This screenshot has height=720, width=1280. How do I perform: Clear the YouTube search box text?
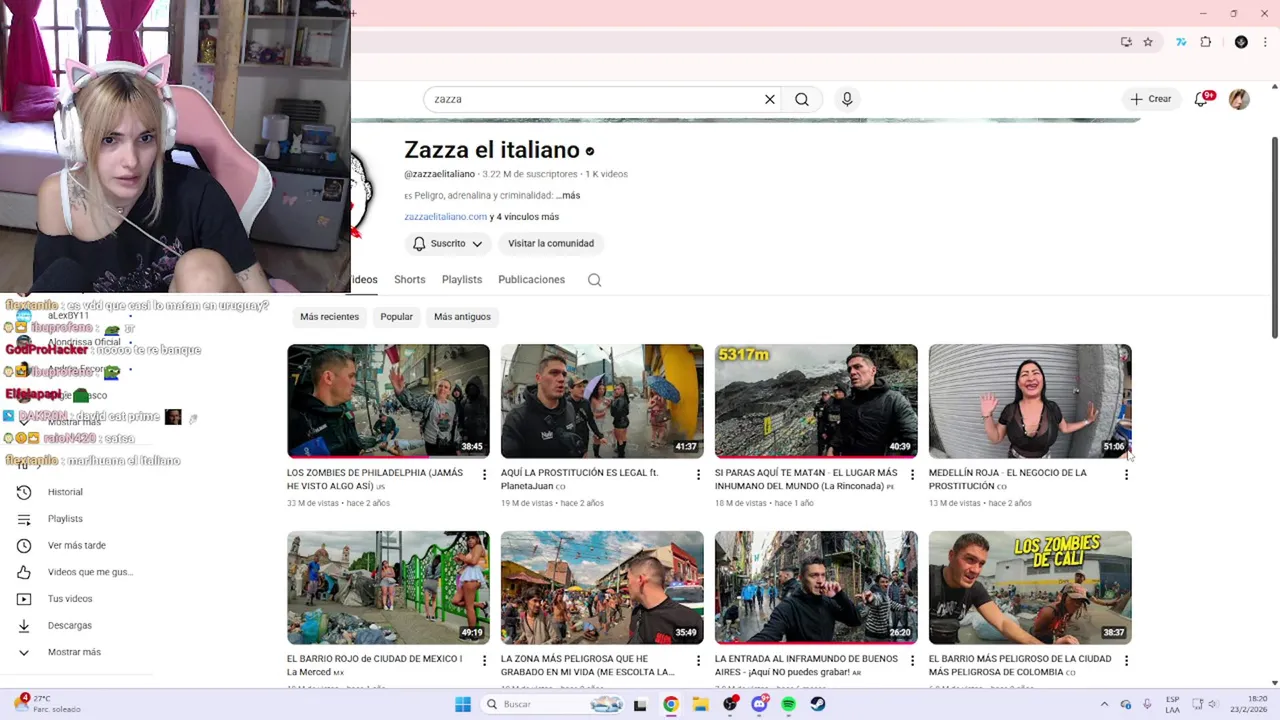770,99
